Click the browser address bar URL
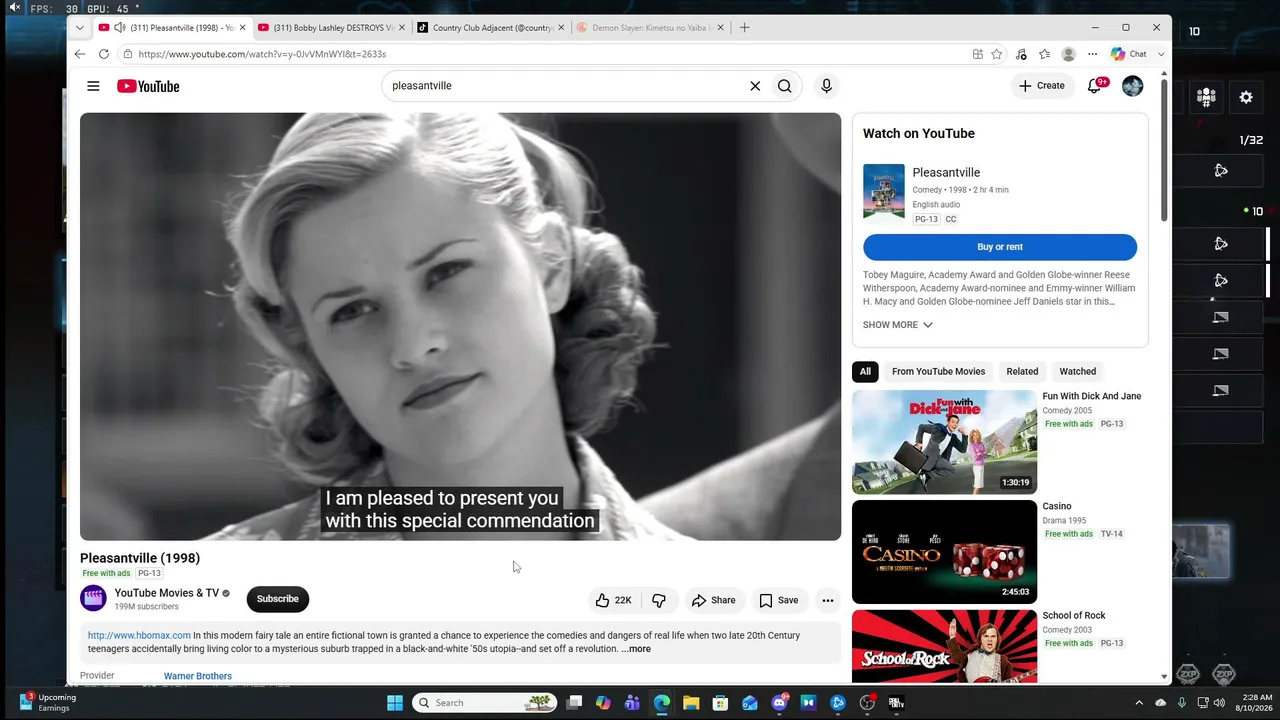 [262, 54]
